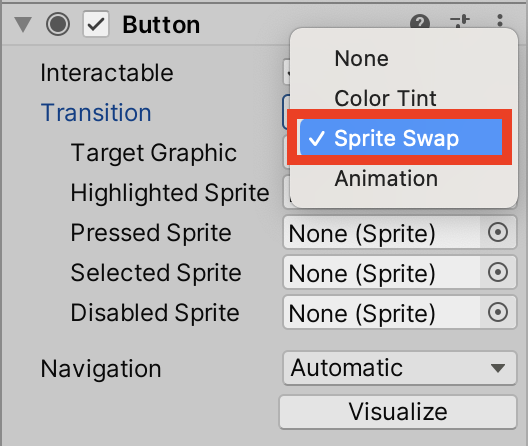This screenshot has height=446, width=528.
Task: Open the Button component kebab menu
Action: (500, 20)
